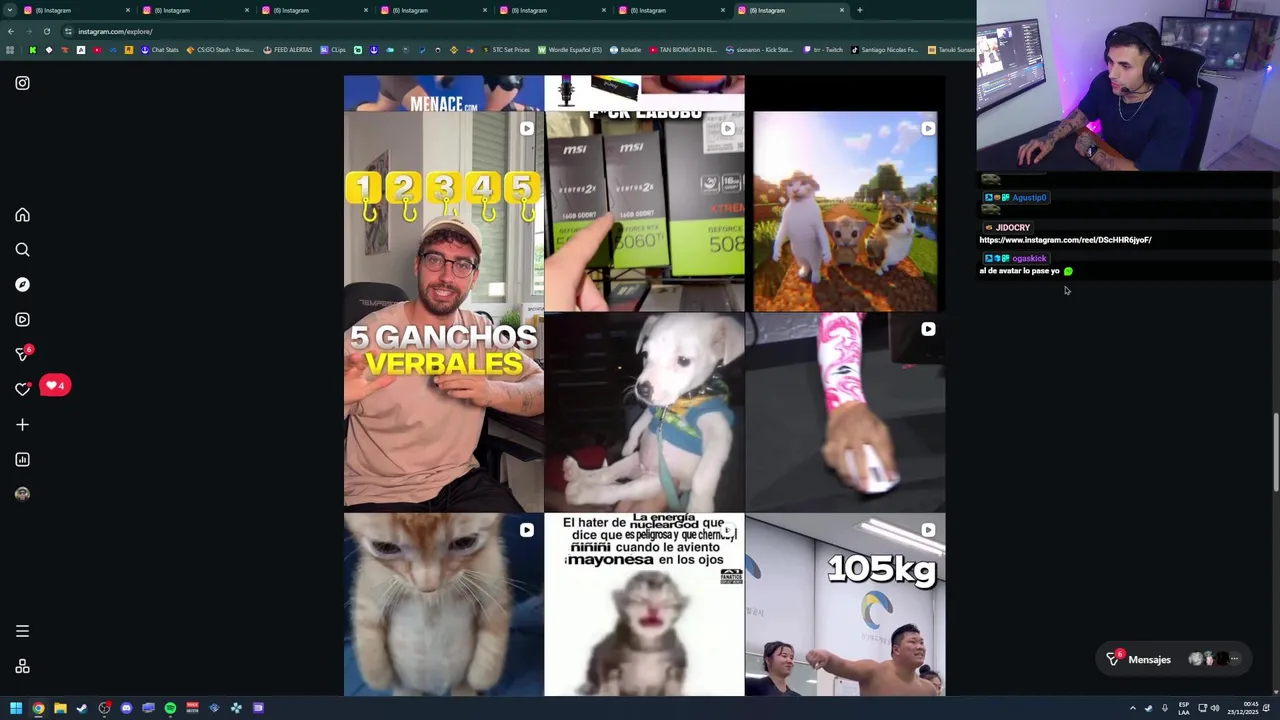Open the 105kg reel thumbnail
Image resolution: width=1280 pixels, height=720 pixels.
click(846, 604)
